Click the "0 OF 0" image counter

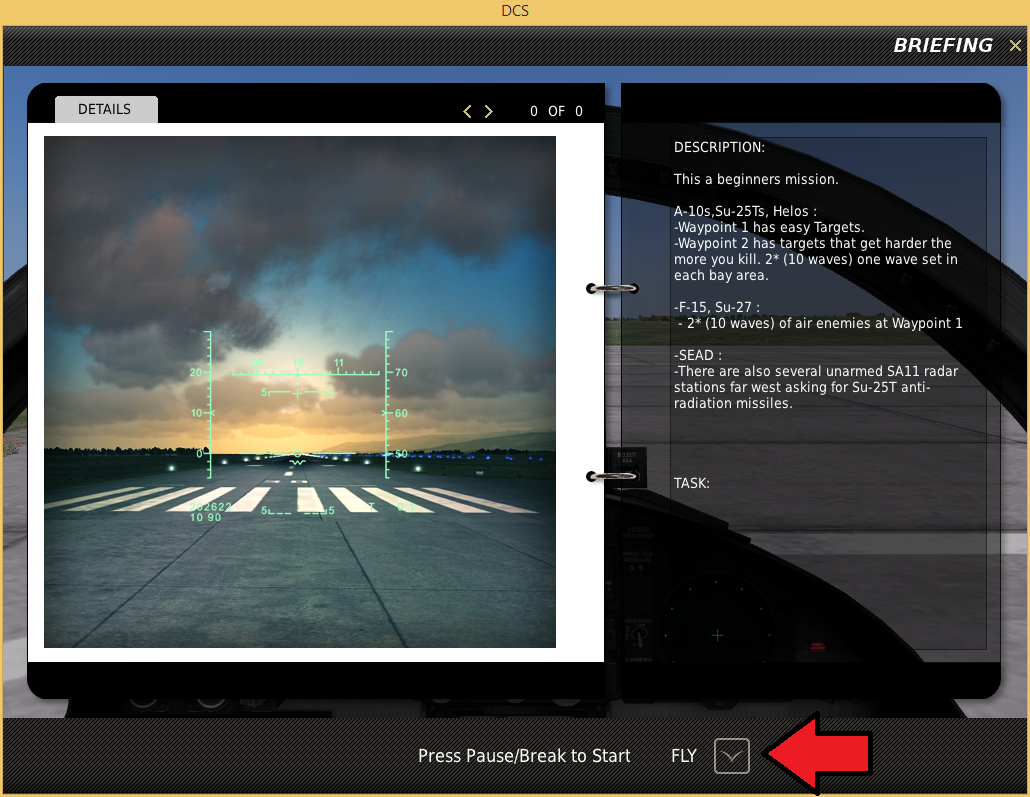click(556, 111)
